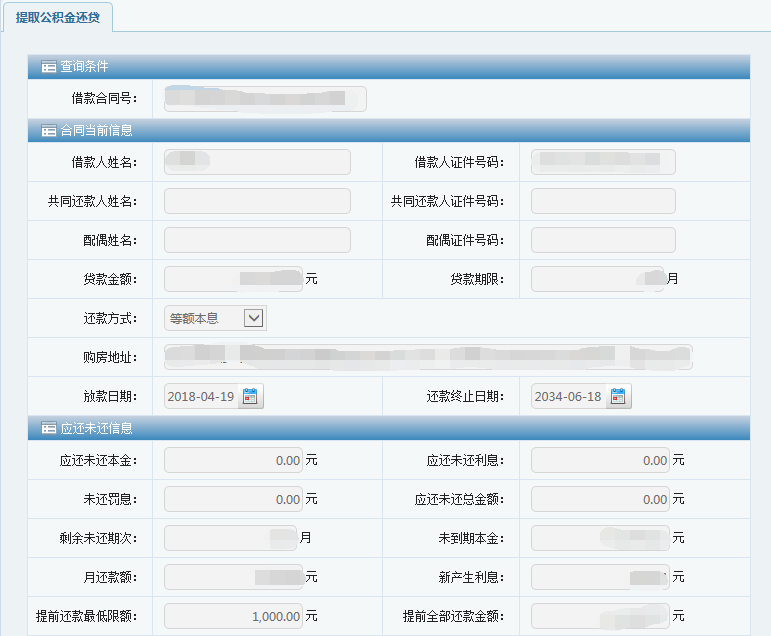
Task: Click the 查询条件 section table icon
Action: point(48,67)
